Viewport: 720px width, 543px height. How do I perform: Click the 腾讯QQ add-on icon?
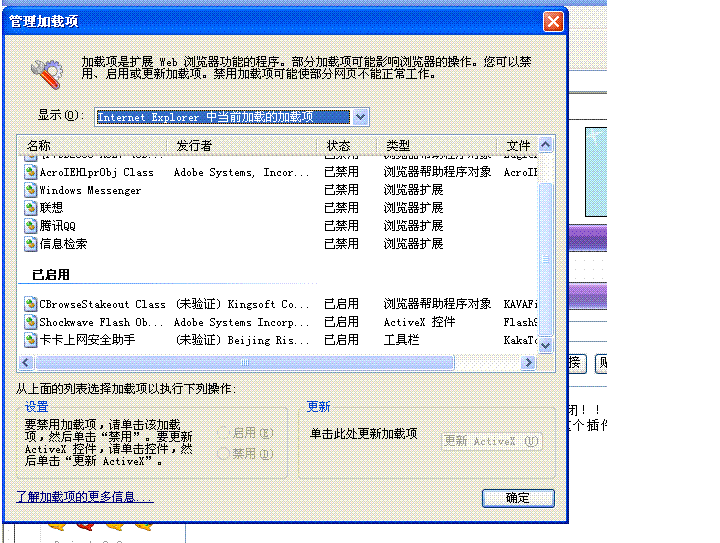pos(30,226)
